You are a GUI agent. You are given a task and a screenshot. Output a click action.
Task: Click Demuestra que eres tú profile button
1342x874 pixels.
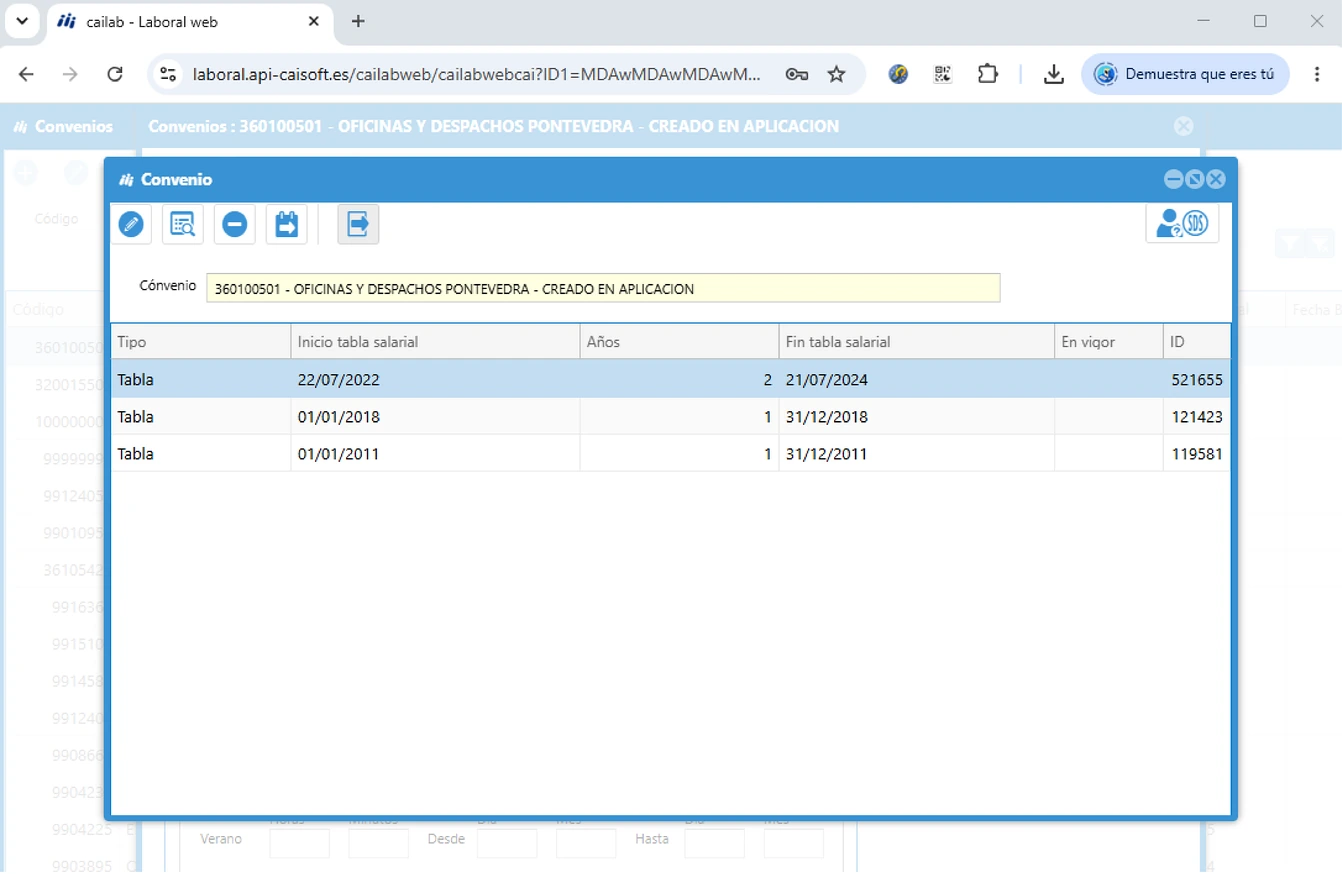coord(1185,74)
